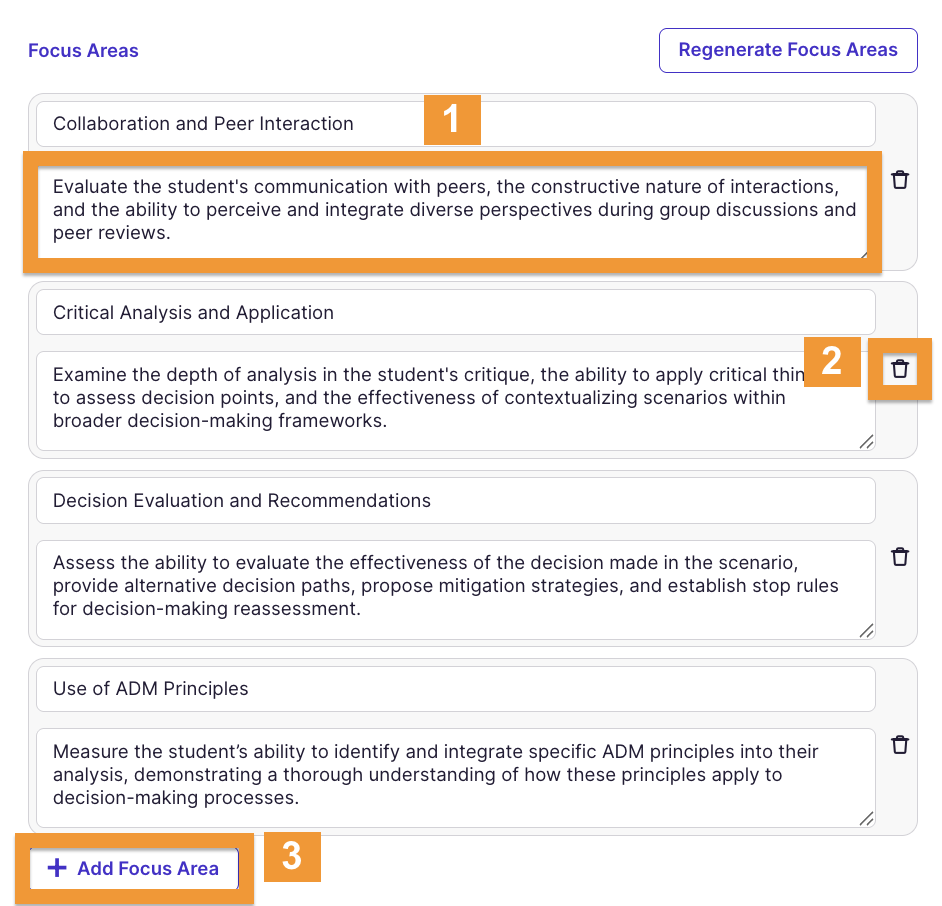
Task: Focus the description starting "Measure the student's ability"
Action: tap(455, 775)
